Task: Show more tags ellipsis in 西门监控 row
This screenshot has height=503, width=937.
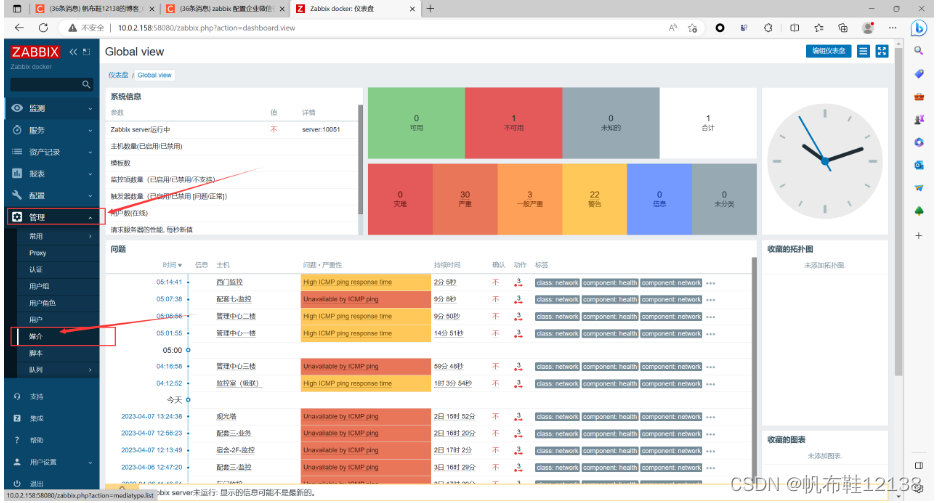Action: click(711, 284)
